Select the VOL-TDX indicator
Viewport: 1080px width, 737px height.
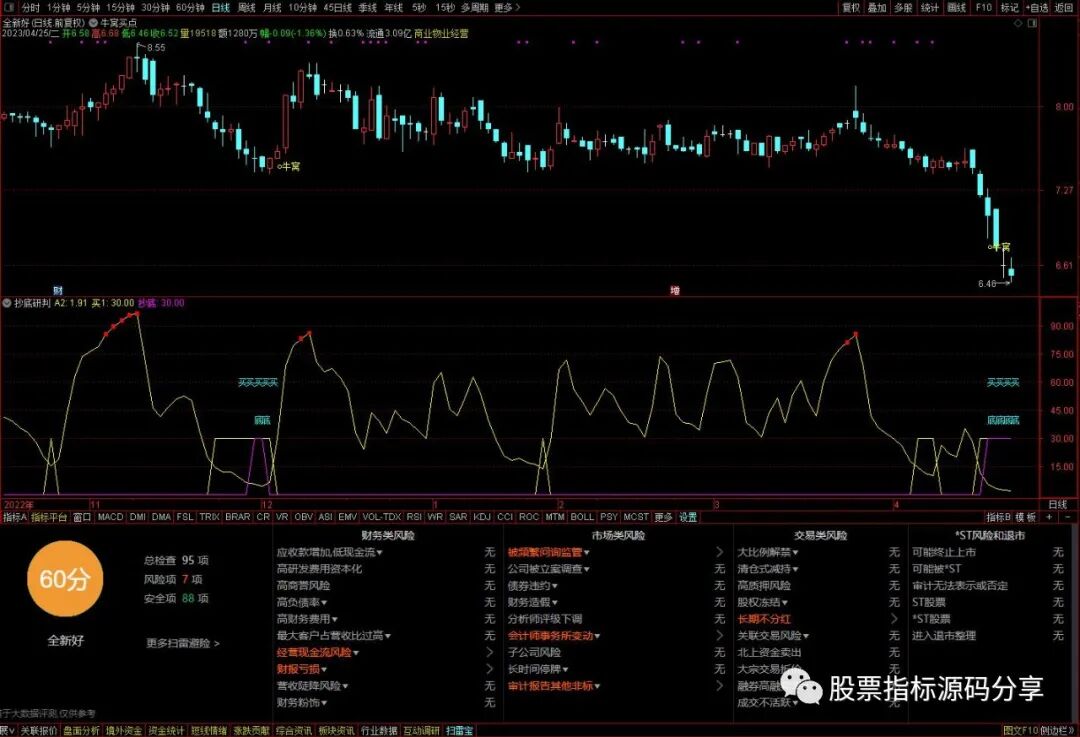pos(382,517)
